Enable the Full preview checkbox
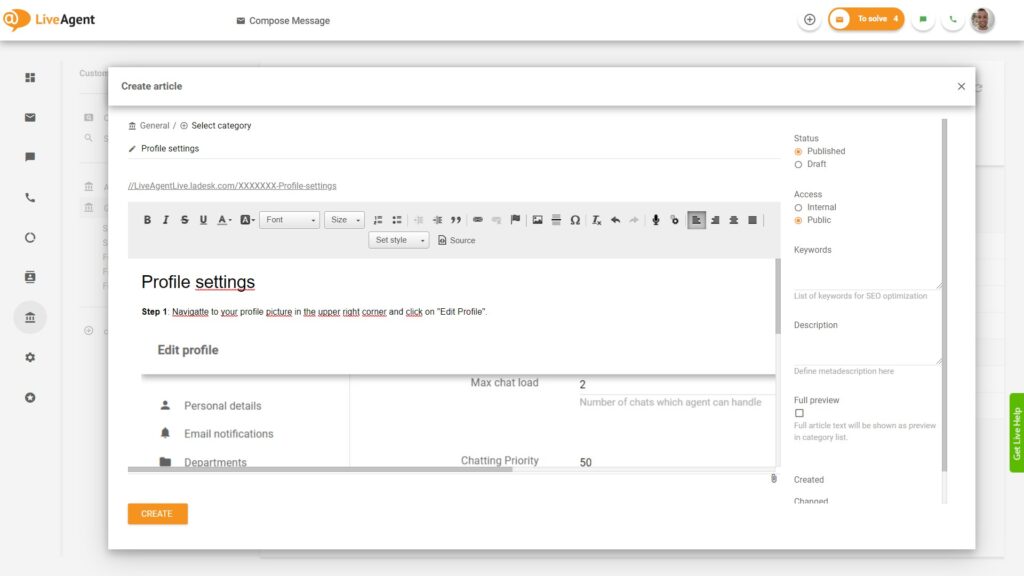 (799, 413)
